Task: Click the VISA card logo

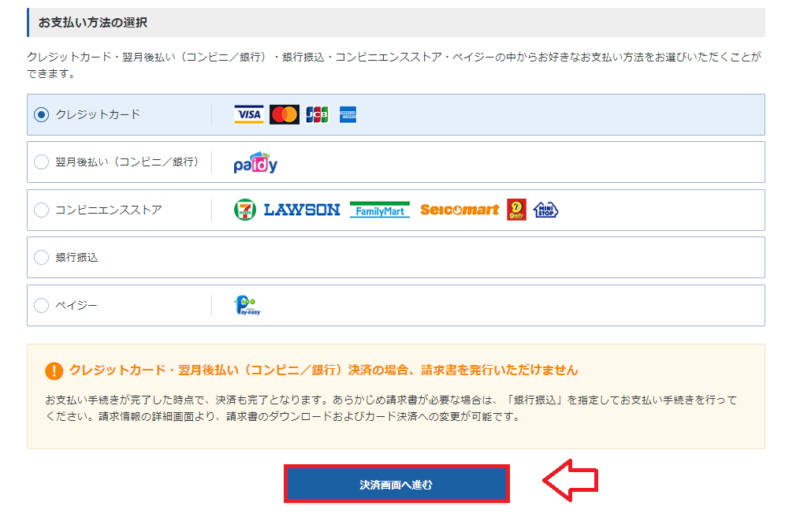Action: 249,114
